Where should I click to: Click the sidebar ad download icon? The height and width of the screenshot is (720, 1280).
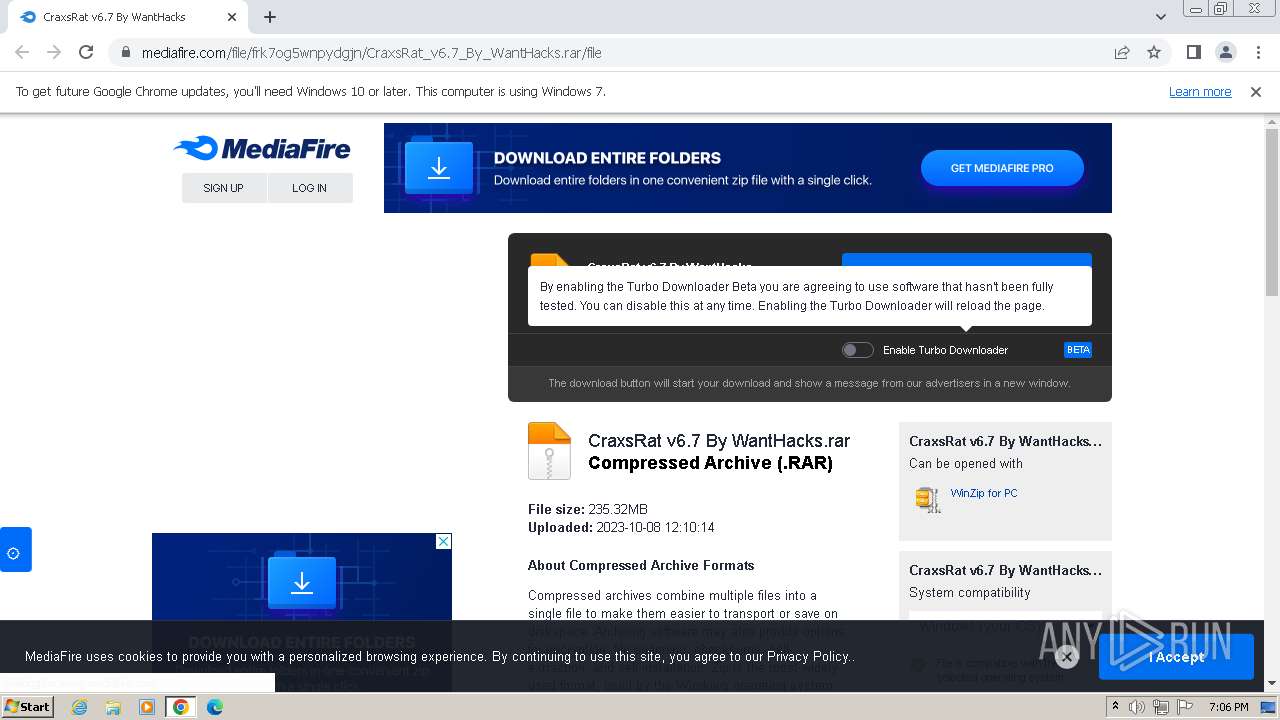tap(302, 580)
